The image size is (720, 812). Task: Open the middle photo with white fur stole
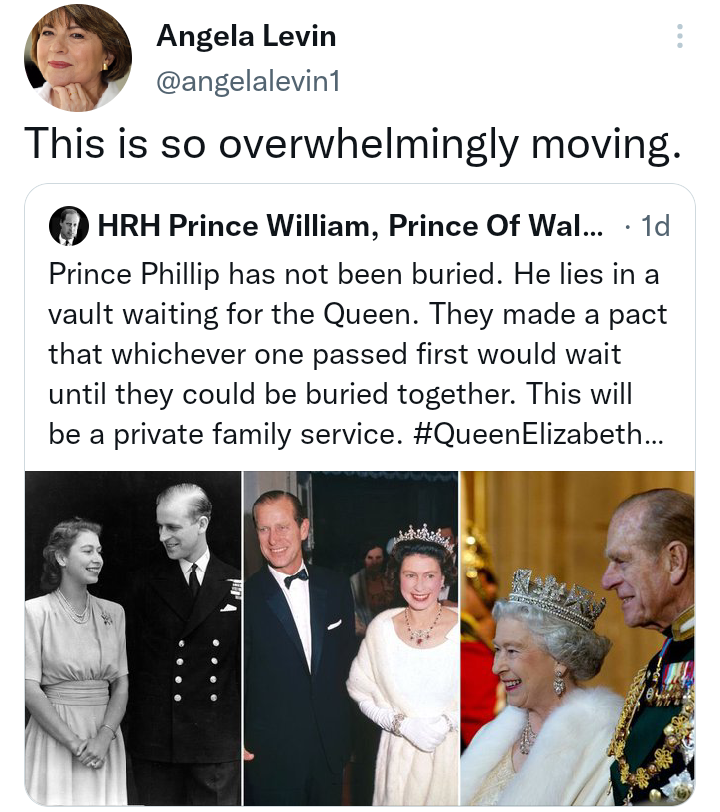(x=351, y=638)
